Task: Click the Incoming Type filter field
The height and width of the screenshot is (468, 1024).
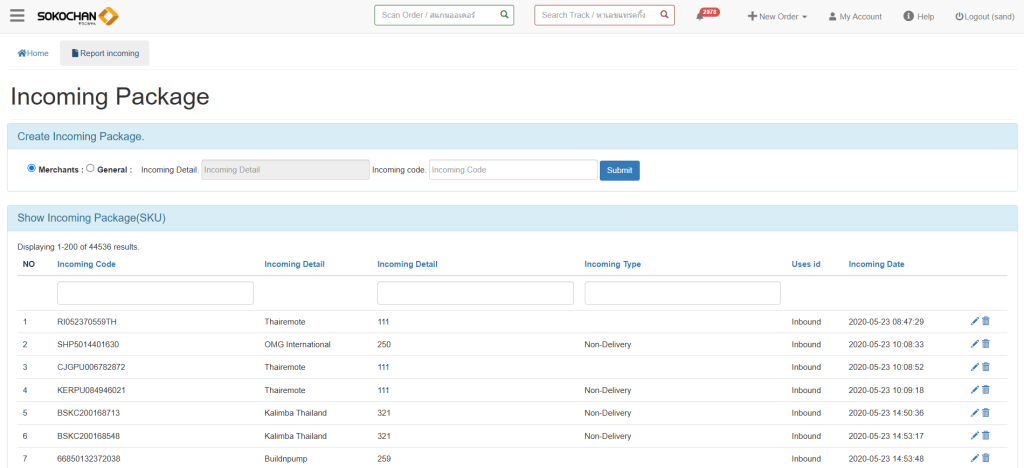Action: pos(682,293)
